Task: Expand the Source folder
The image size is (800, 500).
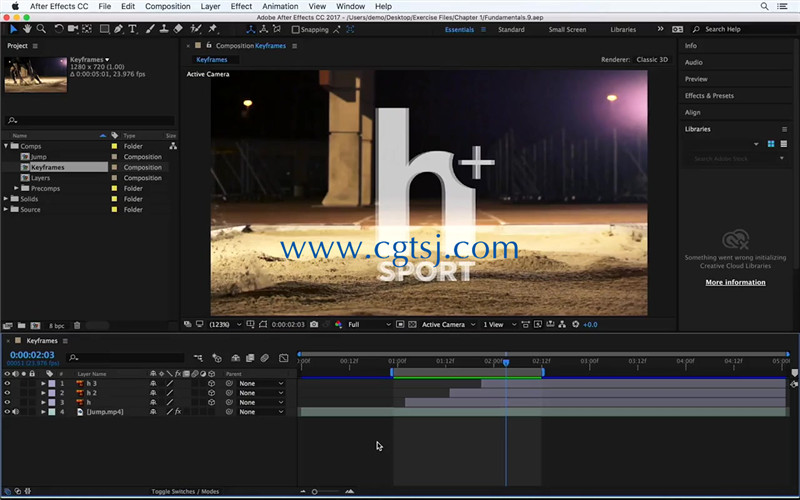Action: [6, 209]
